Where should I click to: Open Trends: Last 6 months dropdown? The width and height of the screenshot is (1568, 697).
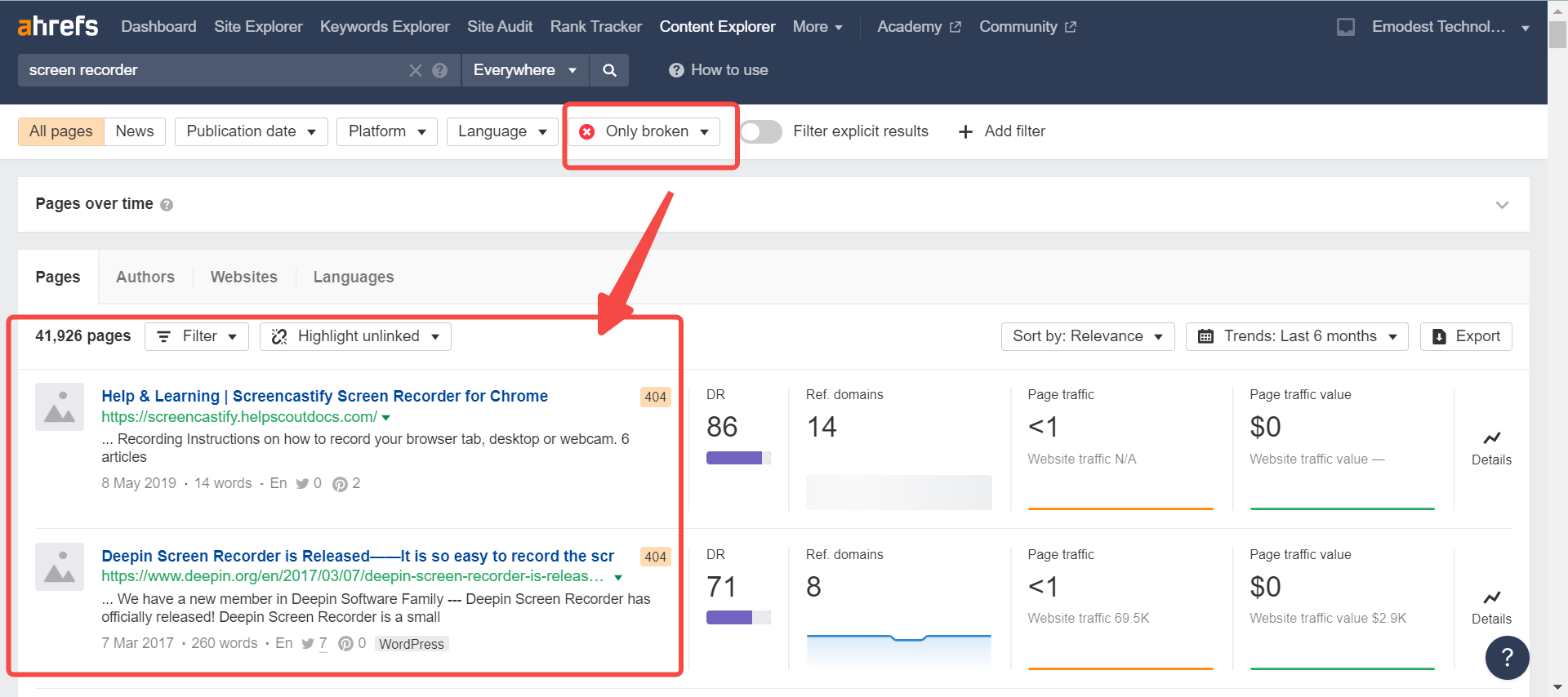[1297, 336]
